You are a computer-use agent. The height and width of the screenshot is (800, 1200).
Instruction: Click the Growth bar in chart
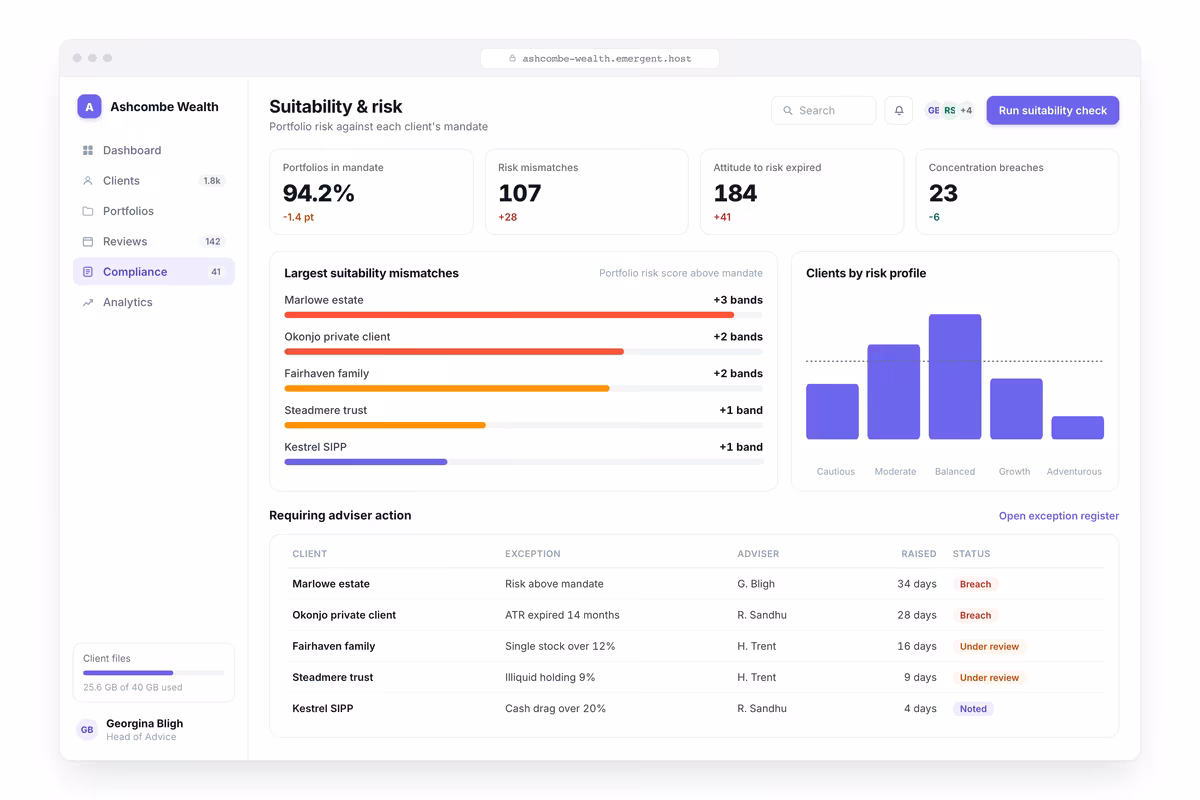(x=1016, y=409)
